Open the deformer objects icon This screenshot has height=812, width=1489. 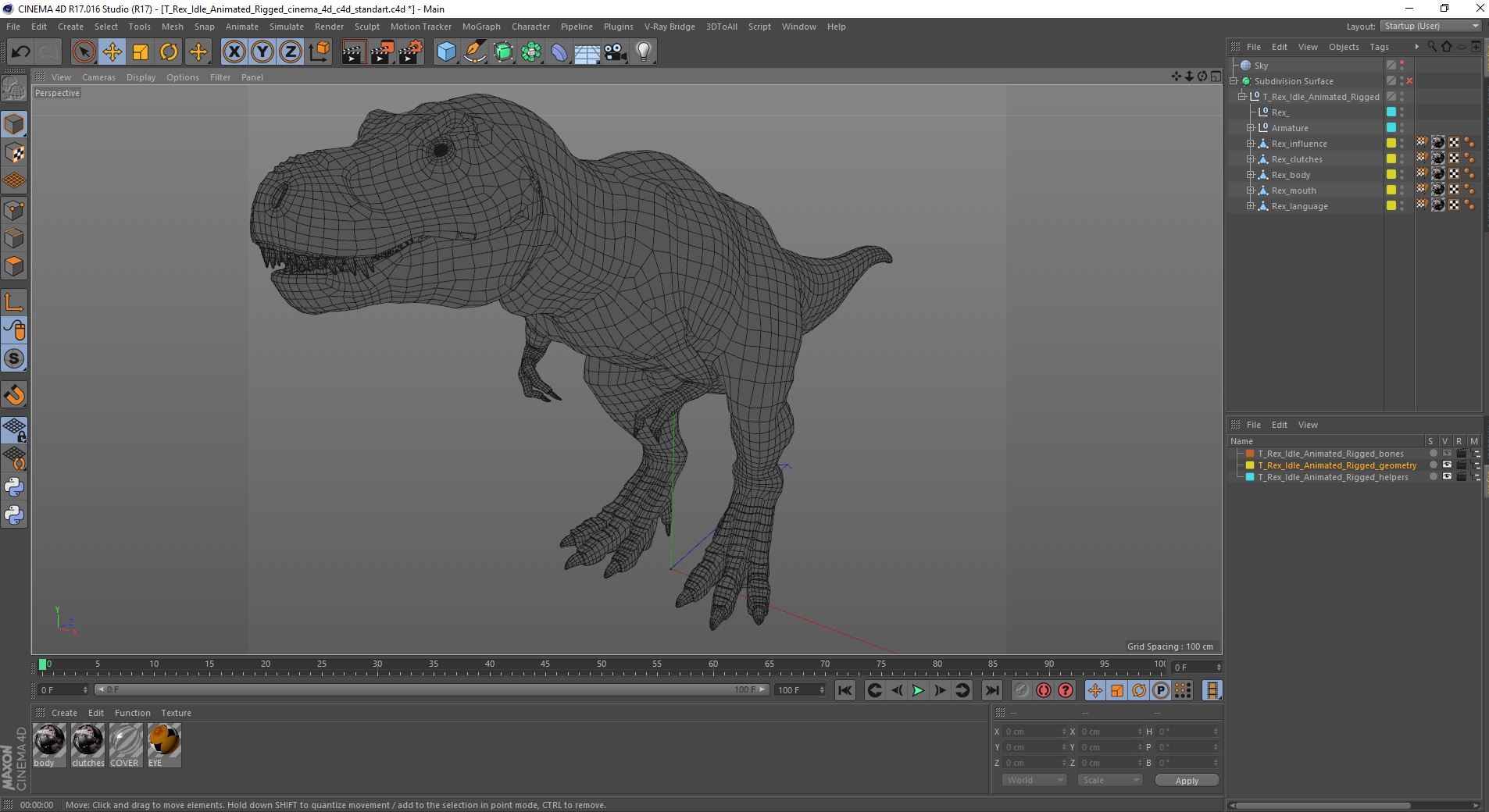(x=559, y=52)
